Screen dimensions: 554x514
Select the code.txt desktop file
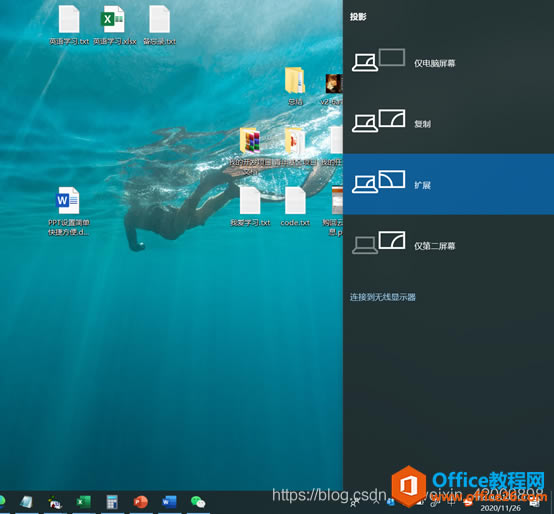[x=295, y=207]
